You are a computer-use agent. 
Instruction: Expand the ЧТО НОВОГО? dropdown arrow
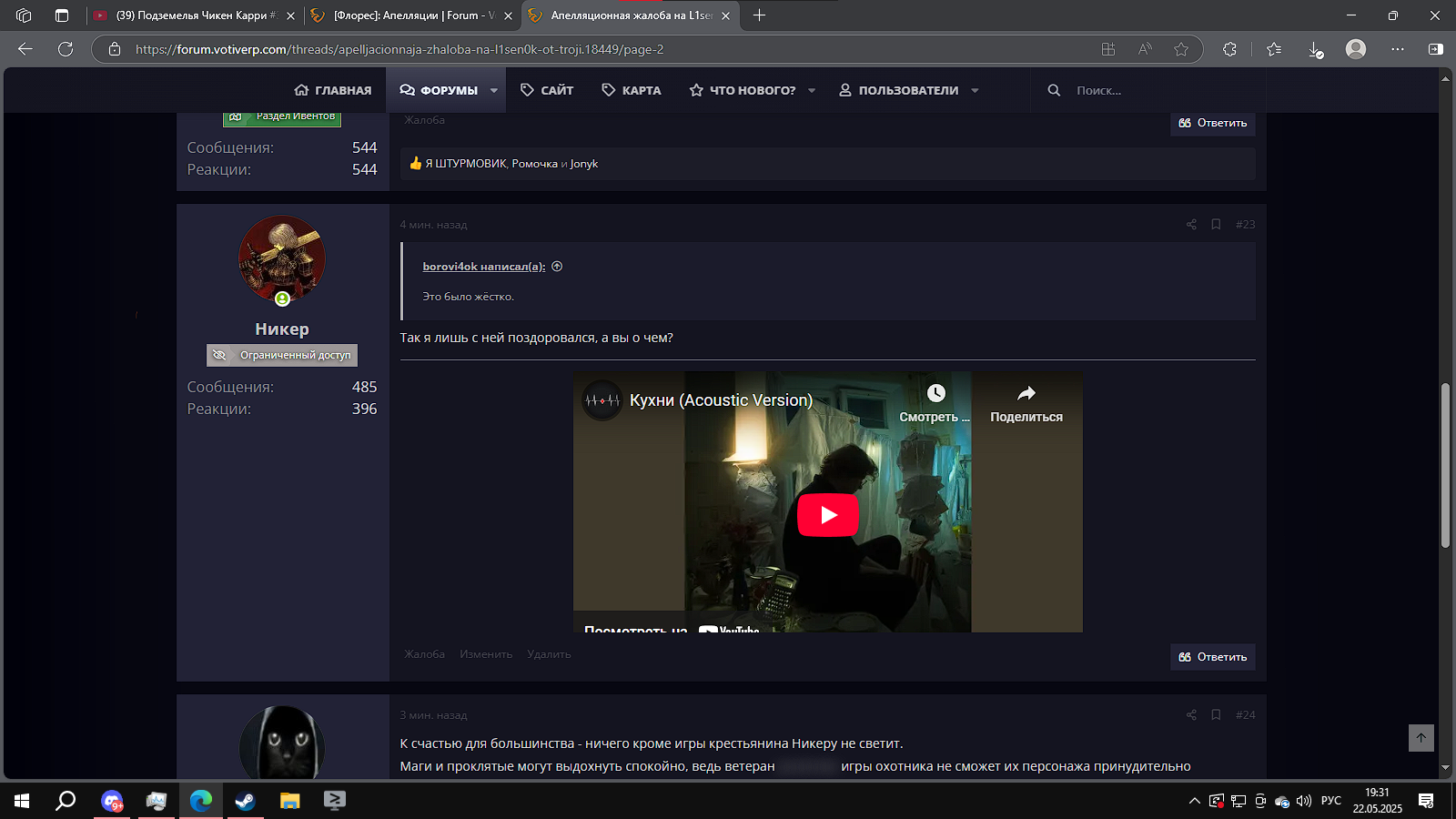pyautogui.click(x=812, y=90)
